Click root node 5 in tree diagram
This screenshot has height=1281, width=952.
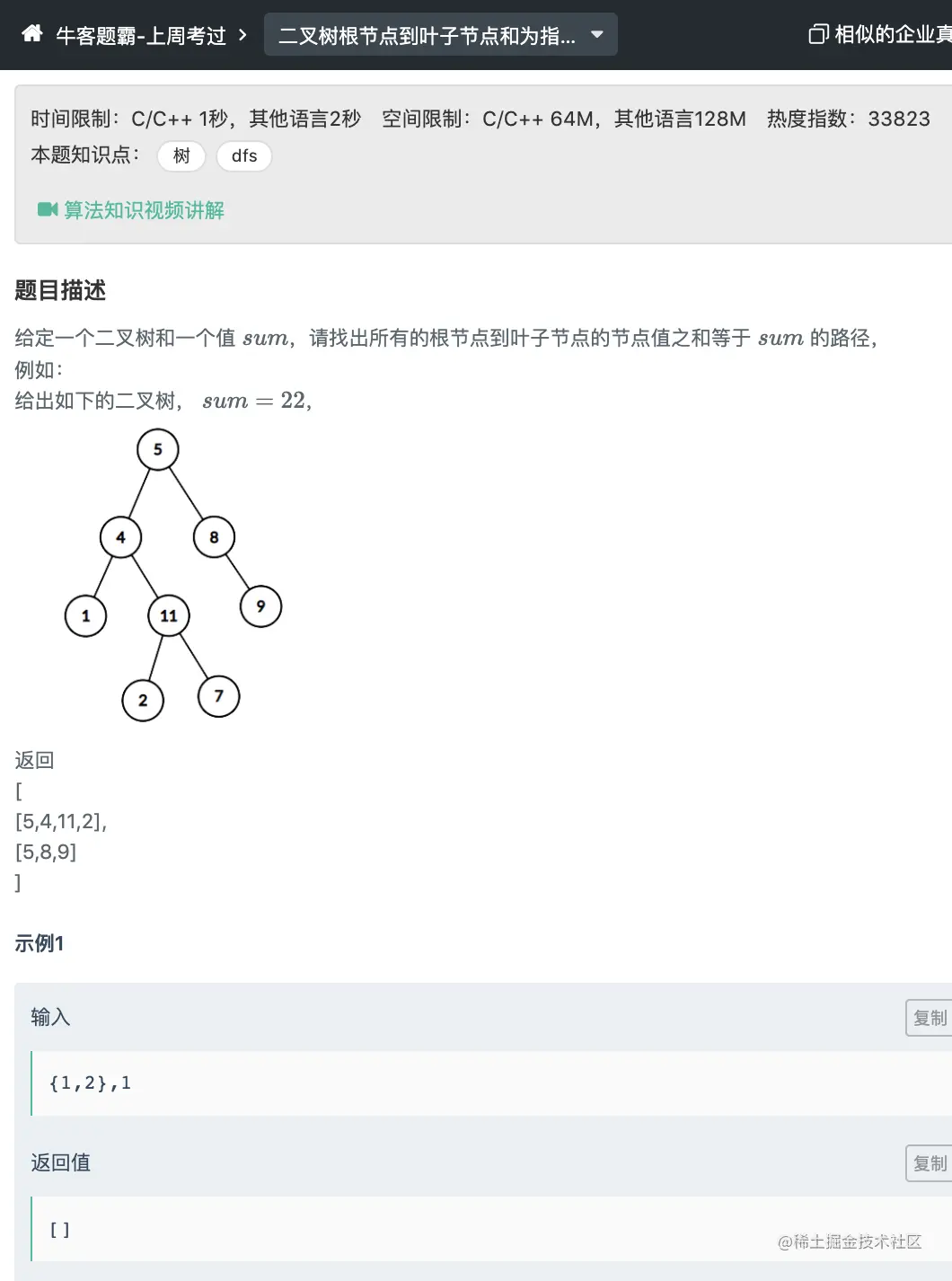point(158,449)
